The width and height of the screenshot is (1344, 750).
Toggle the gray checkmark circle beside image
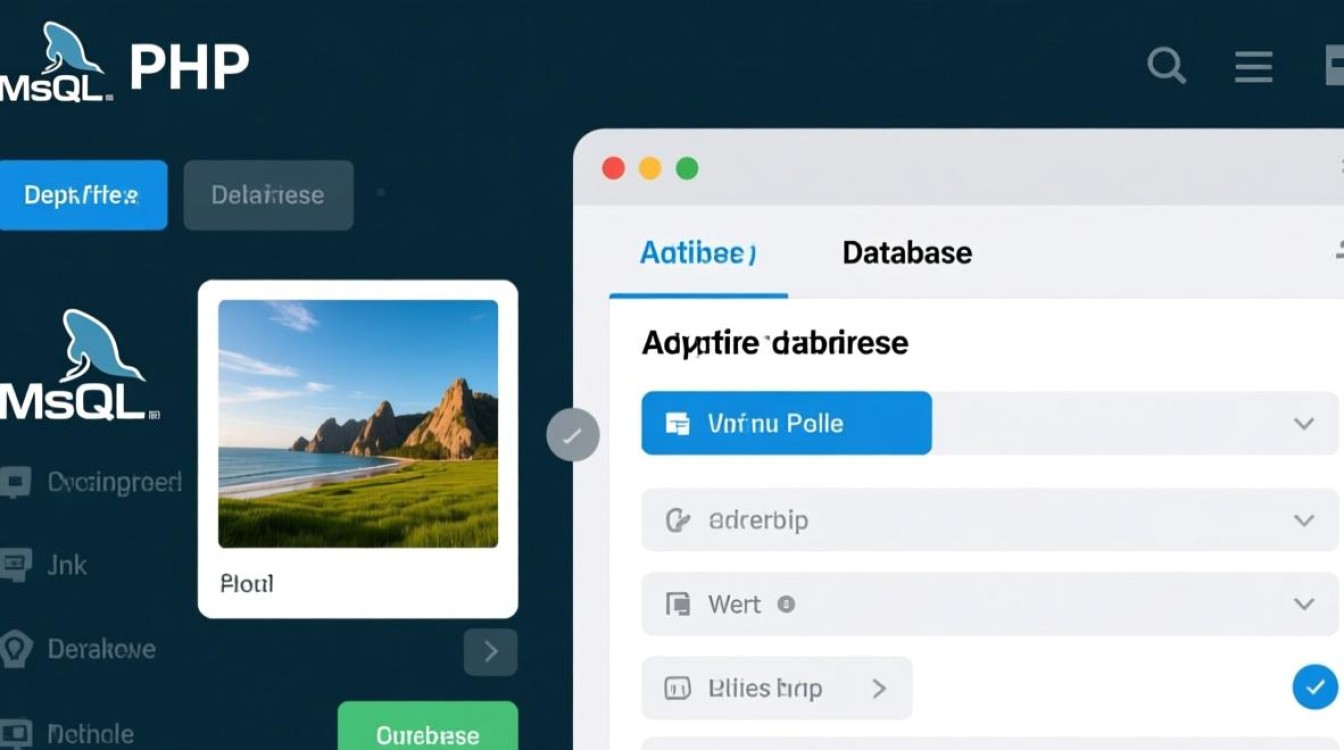point(573,435)
